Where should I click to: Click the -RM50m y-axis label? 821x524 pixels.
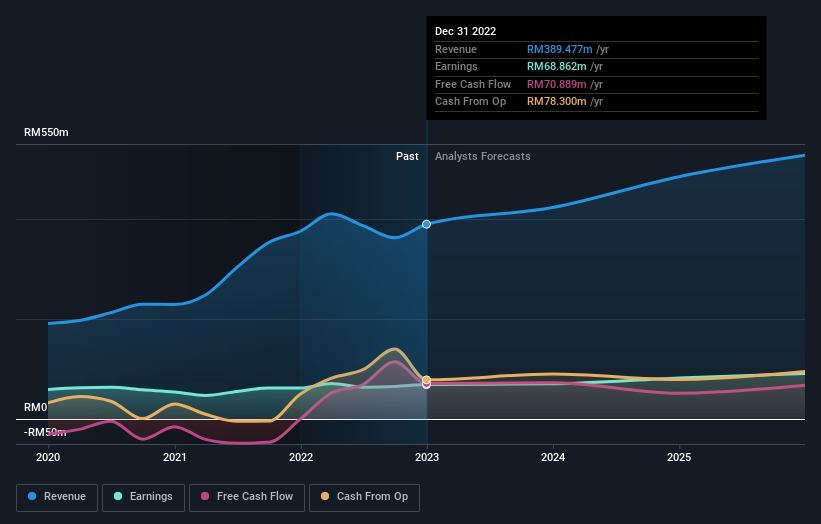tap(45, 432)
